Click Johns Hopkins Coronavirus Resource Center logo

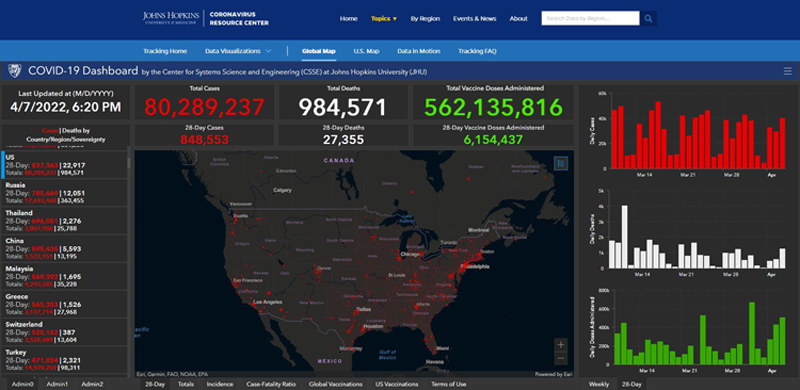[206, 18]
